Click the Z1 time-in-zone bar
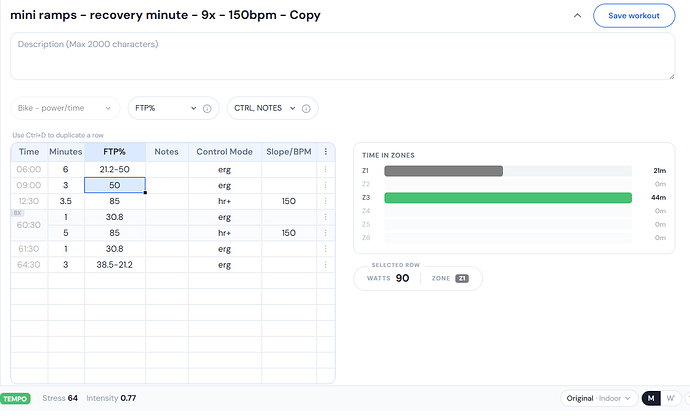Viewport: 690px width, 416px height. [444, 171]
